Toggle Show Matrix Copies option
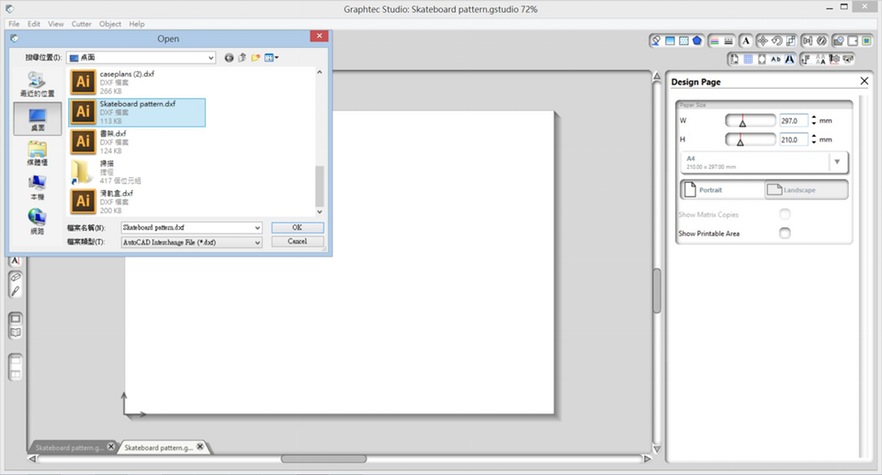Image resolution: width=882 pixels, height=475 pixels. click(x=785, y=214)
